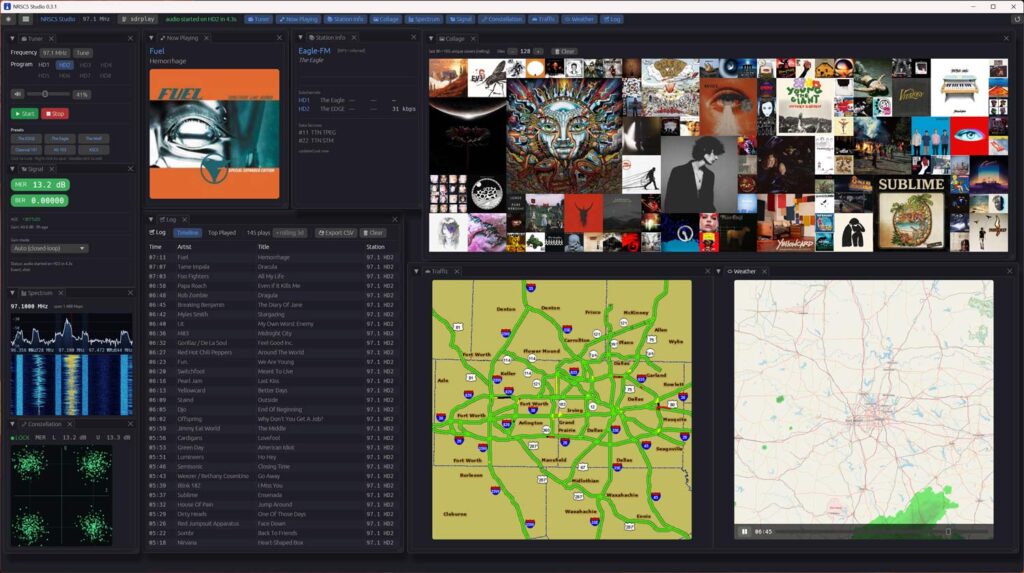The width and height of the screenshot is (1024, 573).
Task: Select the Timeline view in the Log panel
Action: [187, 233]
